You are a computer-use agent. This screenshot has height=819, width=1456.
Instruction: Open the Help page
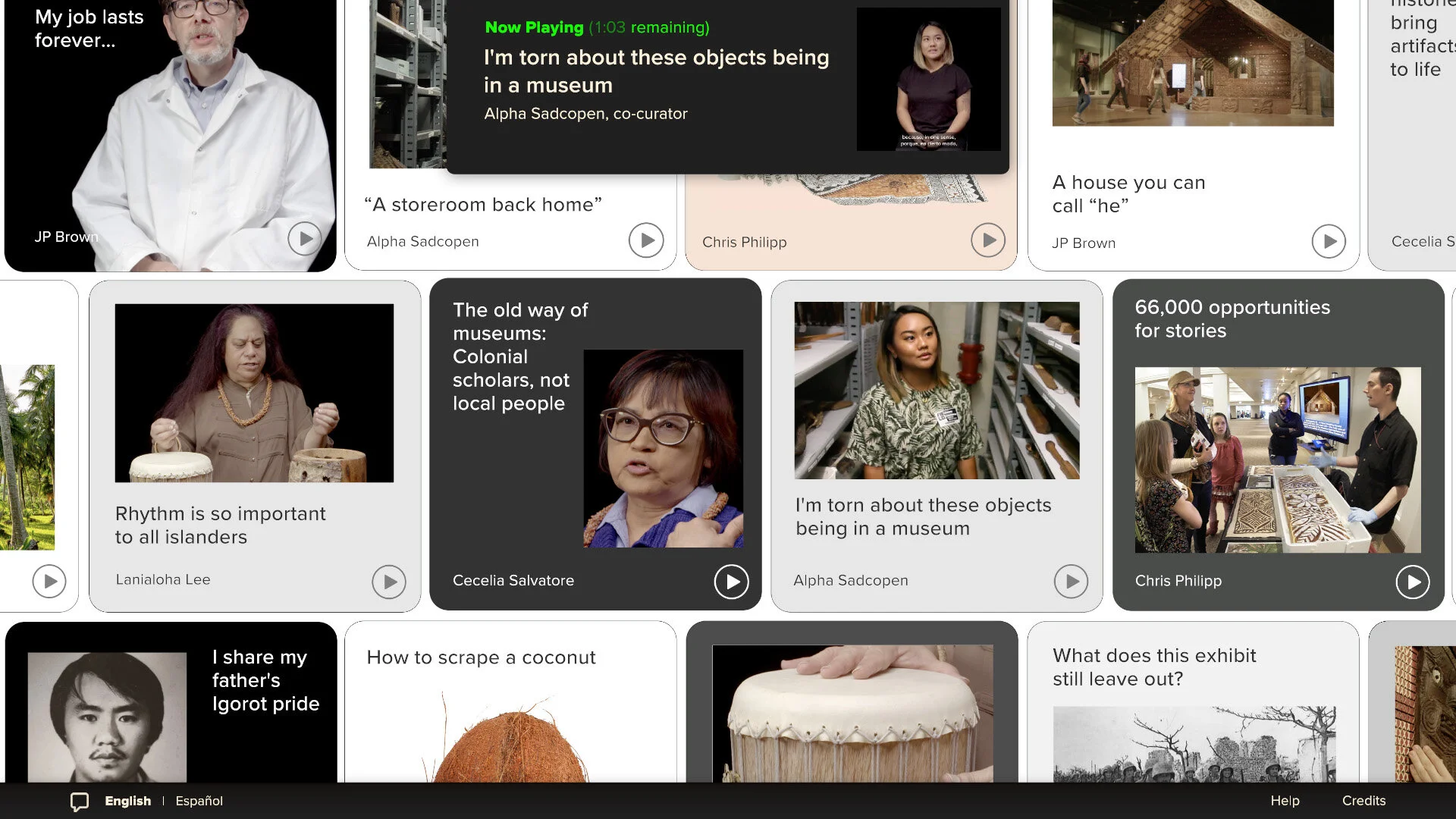pyautogui.click(x=1285, y=801)
